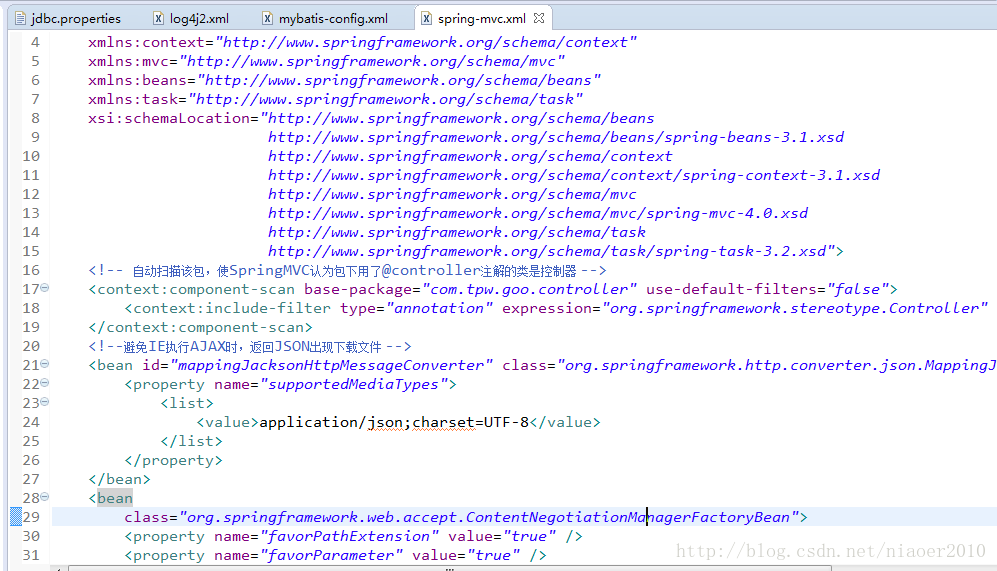
Task: Click the text xmlns:mvc on line 5
Action: click(128, 61)
